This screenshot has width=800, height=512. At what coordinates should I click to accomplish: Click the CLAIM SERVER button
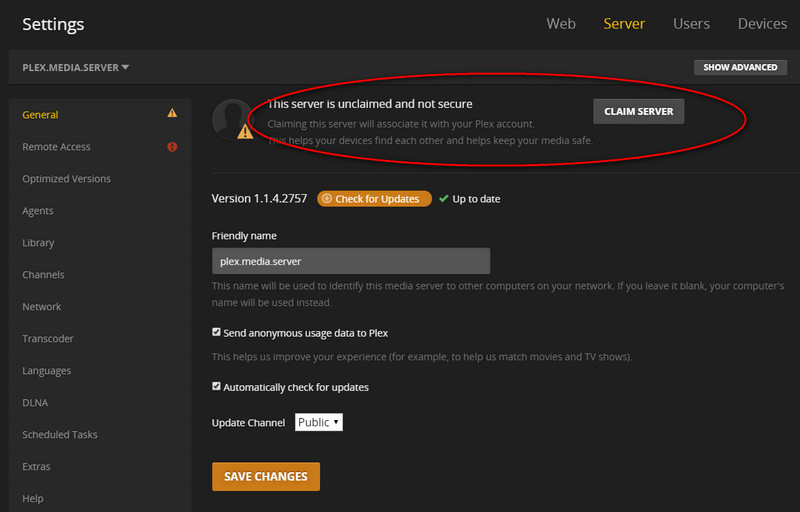click(639, 111)
